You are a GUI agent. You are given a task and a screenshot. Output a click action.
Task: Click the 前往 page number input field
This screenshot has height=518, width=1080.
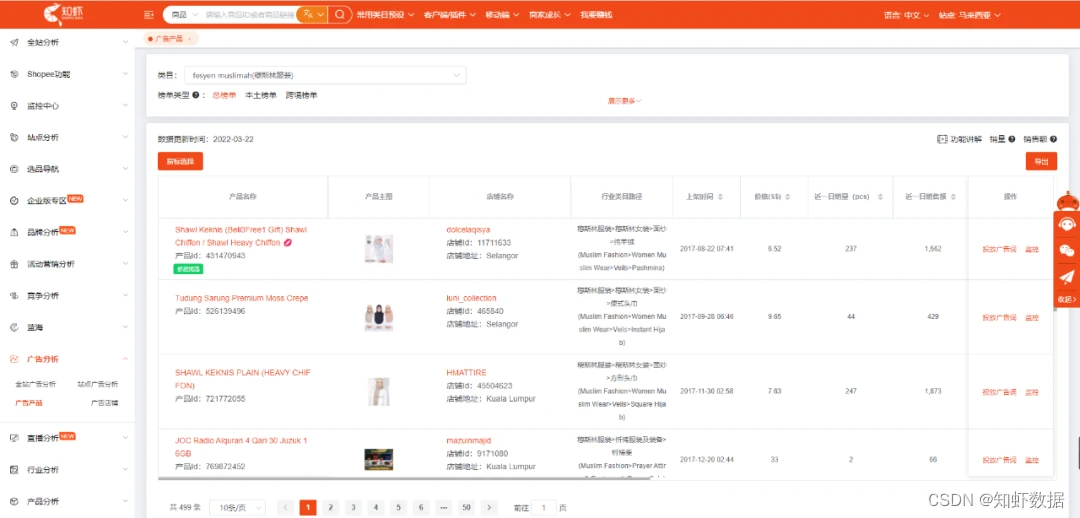point(544,508)
